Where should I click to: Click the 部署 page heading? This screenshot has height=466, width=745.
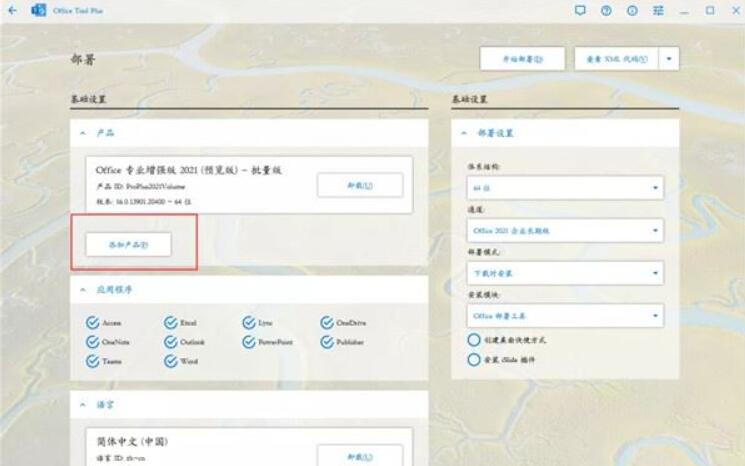click(83, 59)
